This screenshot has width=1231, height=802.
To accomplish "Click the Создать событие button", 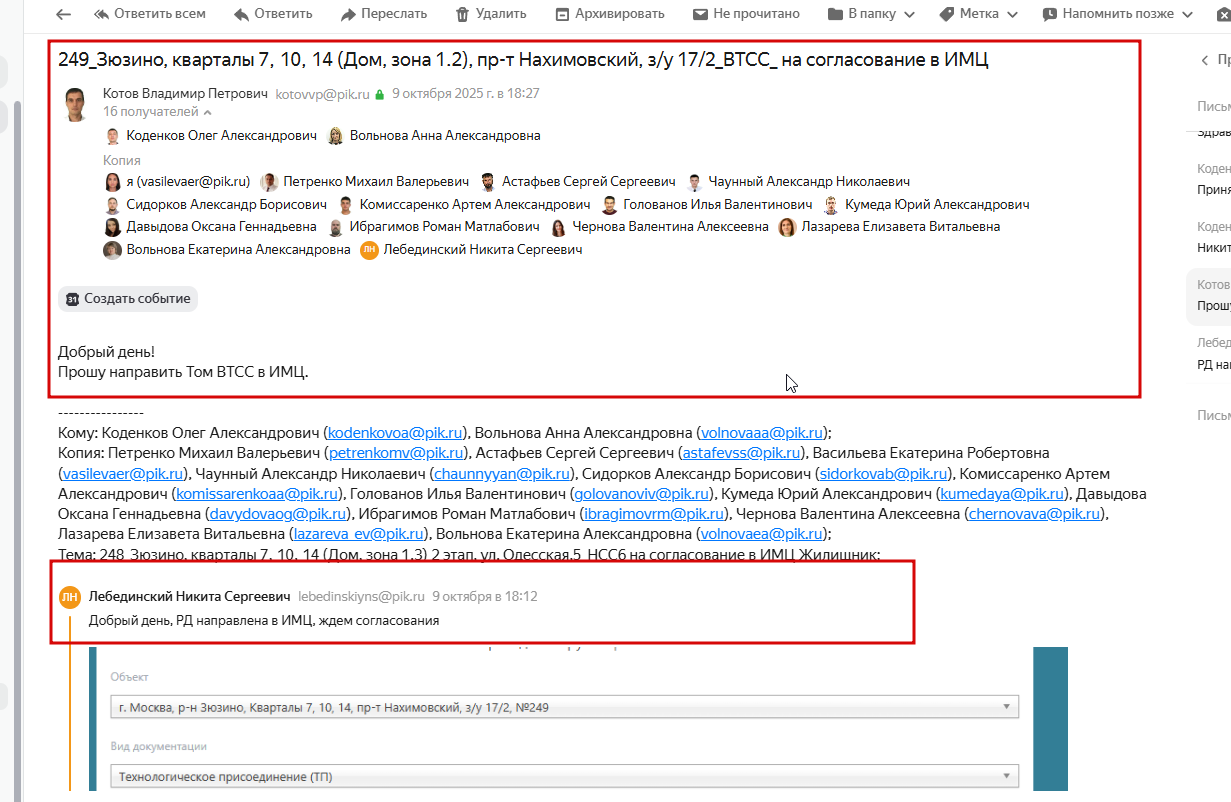I will point(128,299).
